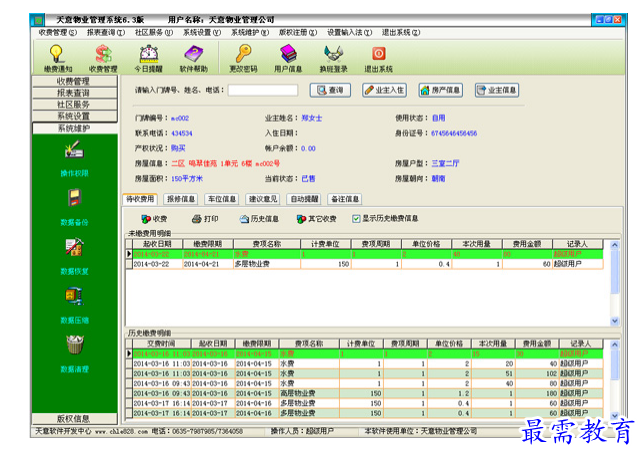Open 缴费通知 lightbulb toolbar icon
This screenshot has width=643, height=463.
[57, 59]
